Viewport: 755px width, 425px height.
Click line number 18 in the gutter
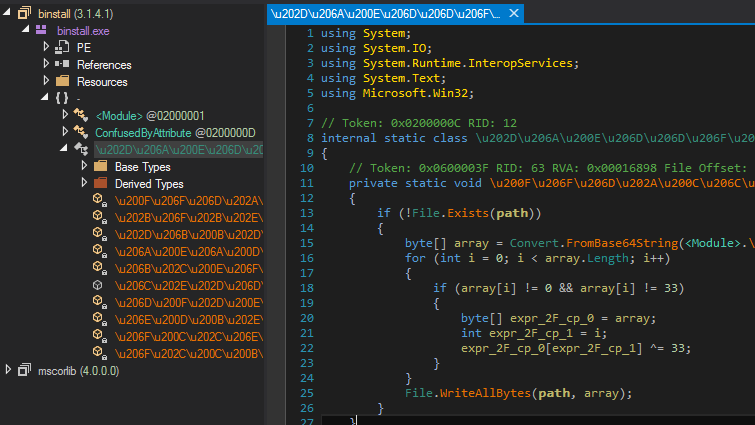[307, 288]
